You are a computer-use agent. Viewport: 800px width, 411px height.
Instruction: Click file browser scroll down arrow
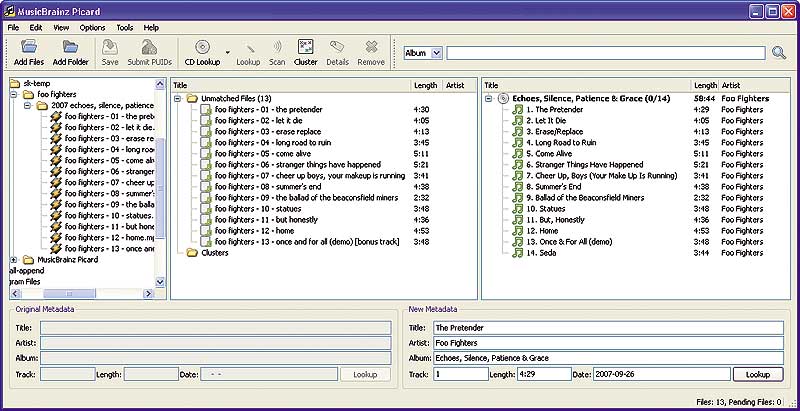coord(160,282)
